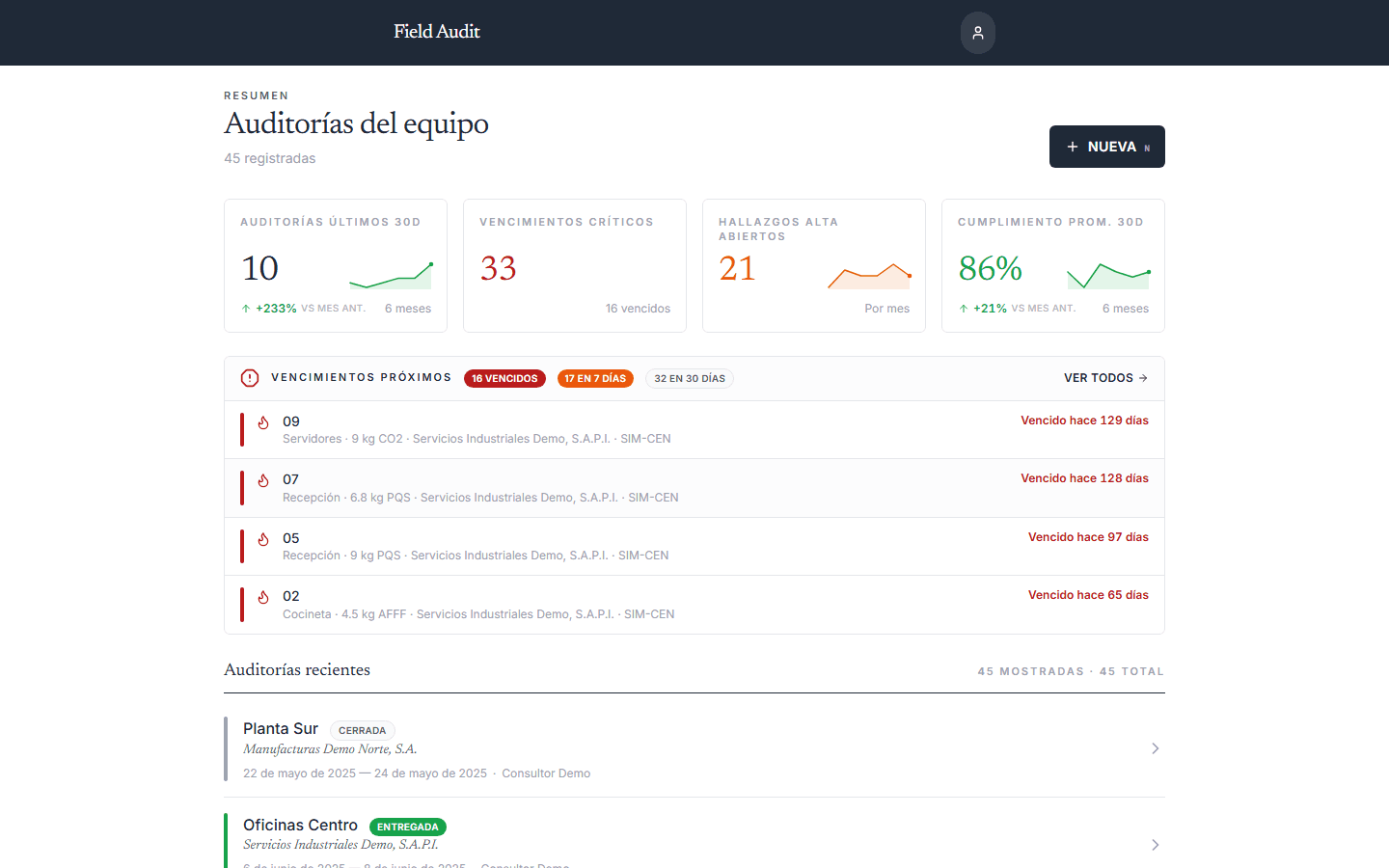Click the Cumplimiento prom. 30D sparkline
This screenshot has width=1389, height=868.
pos(1108,276)
